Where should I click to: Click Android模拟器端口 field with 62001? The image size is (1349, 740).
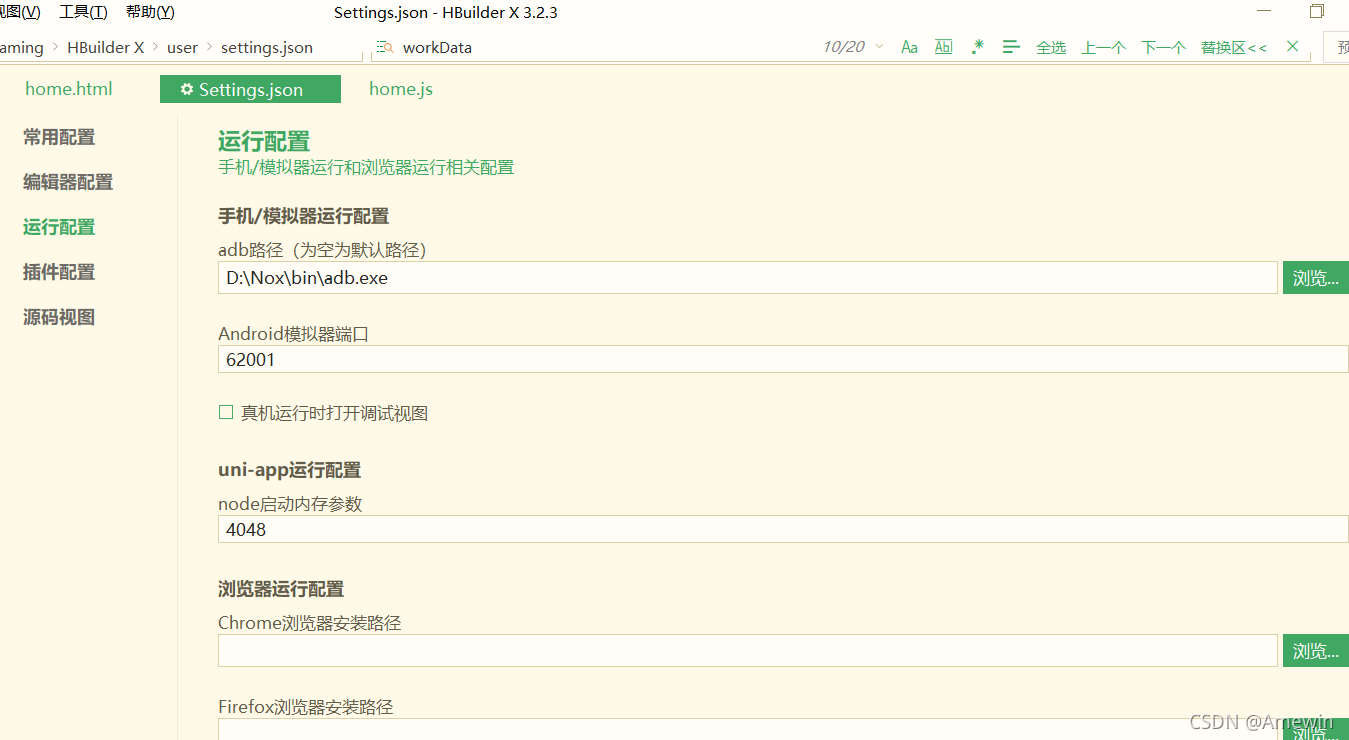pos(783,359)
